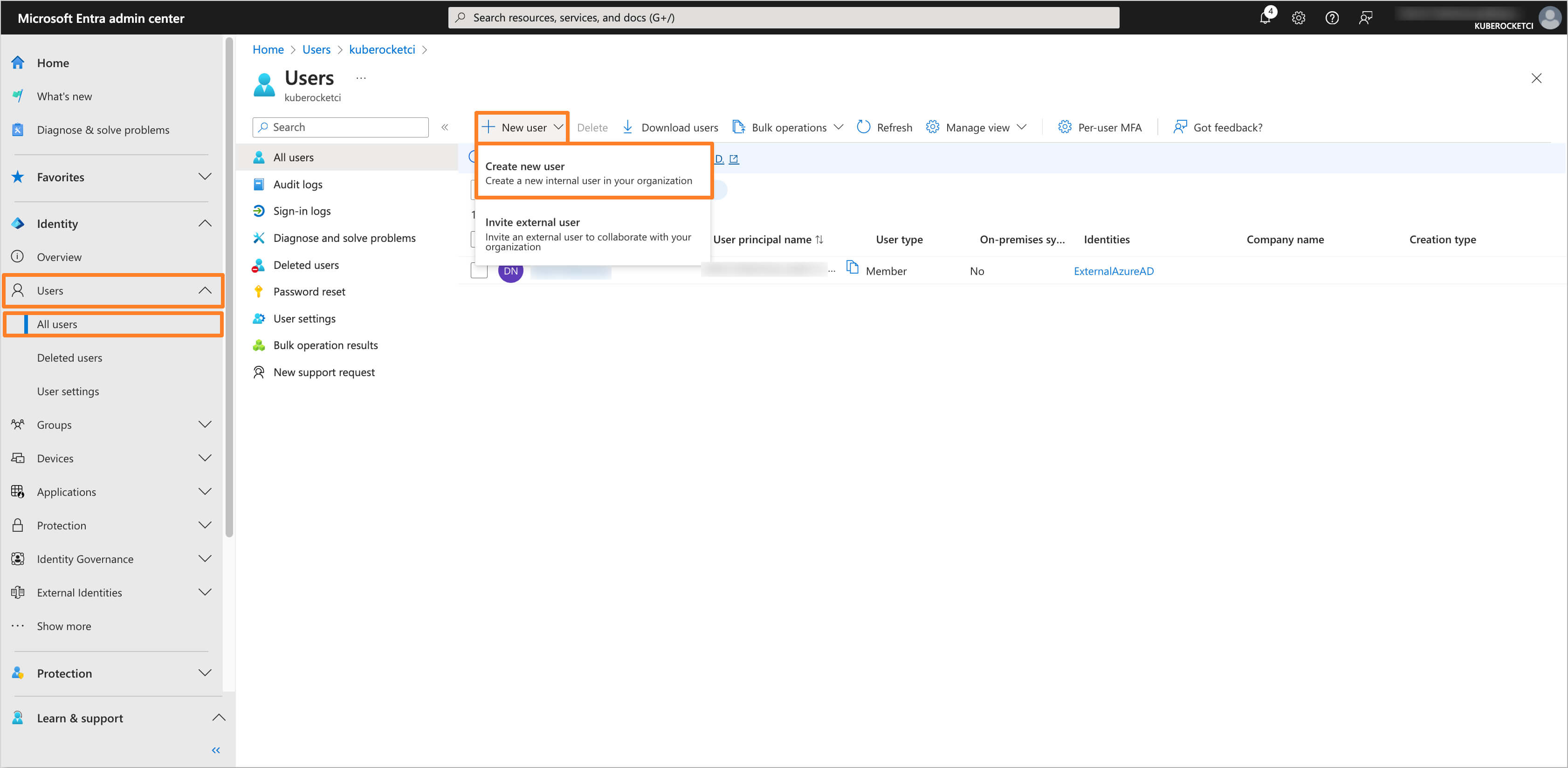The image size is (1568, 768).
Task: Click the left navigation vertical scrollbar
Action: 229,286
